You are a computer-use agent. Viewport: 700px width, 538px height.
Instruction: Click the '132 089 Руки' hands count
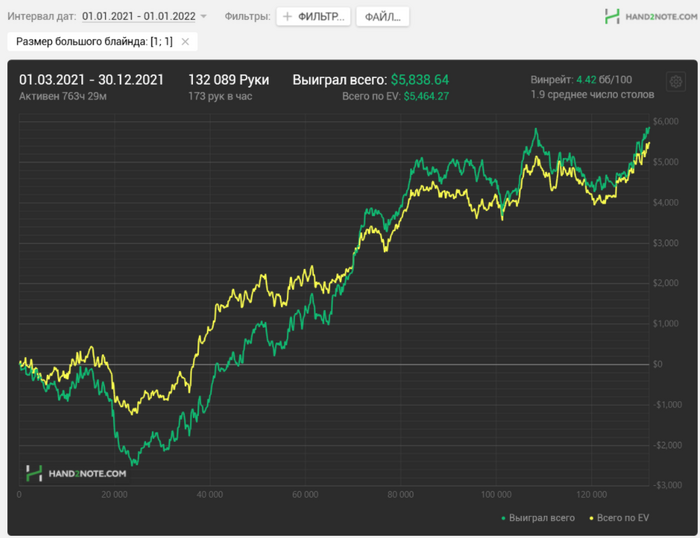tap(229, 80)
